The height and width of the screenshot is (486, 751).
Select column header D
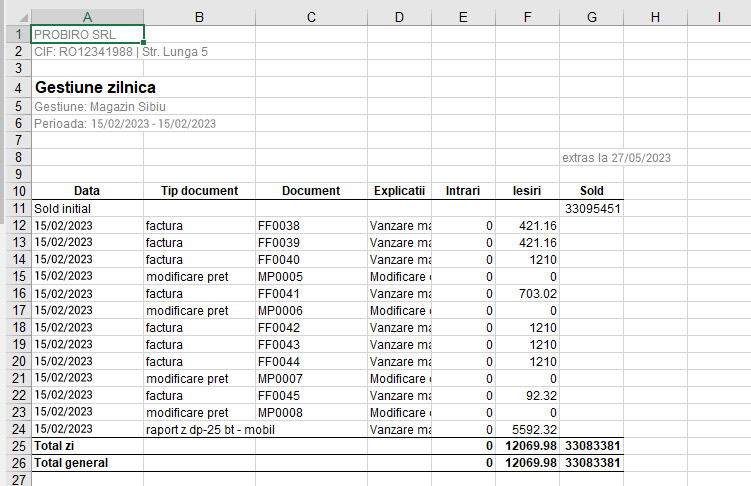point(399,16)
